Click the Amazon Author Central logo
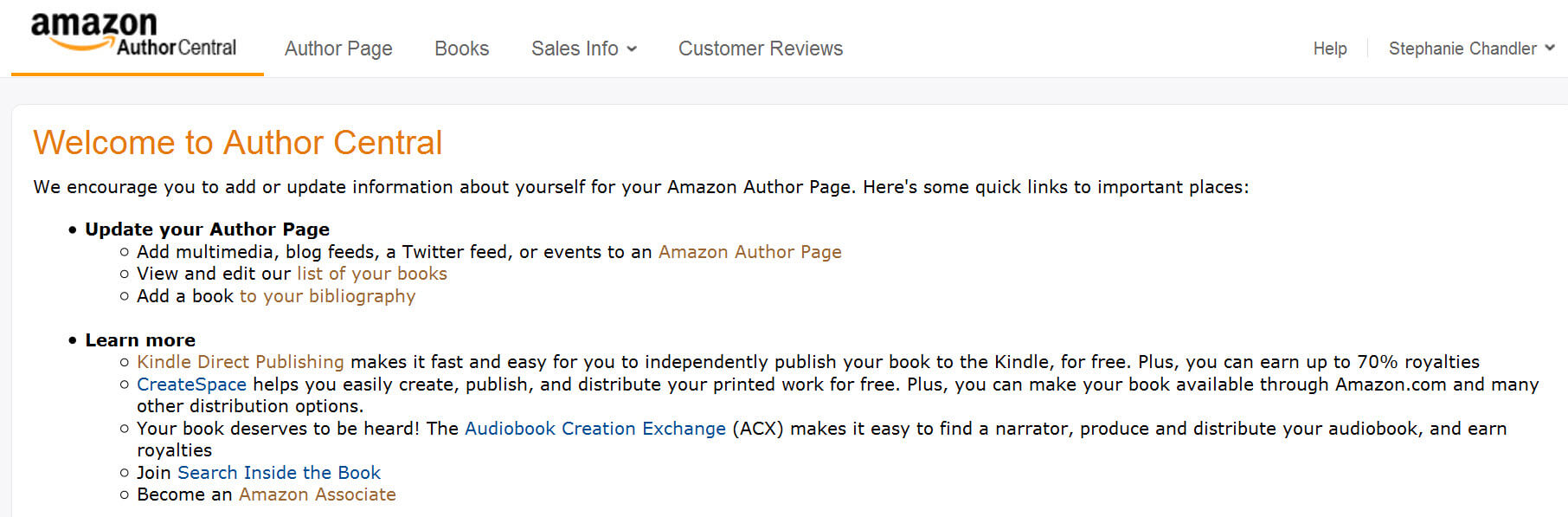This screenshot has width=1568, height=517. coord(133,36)
